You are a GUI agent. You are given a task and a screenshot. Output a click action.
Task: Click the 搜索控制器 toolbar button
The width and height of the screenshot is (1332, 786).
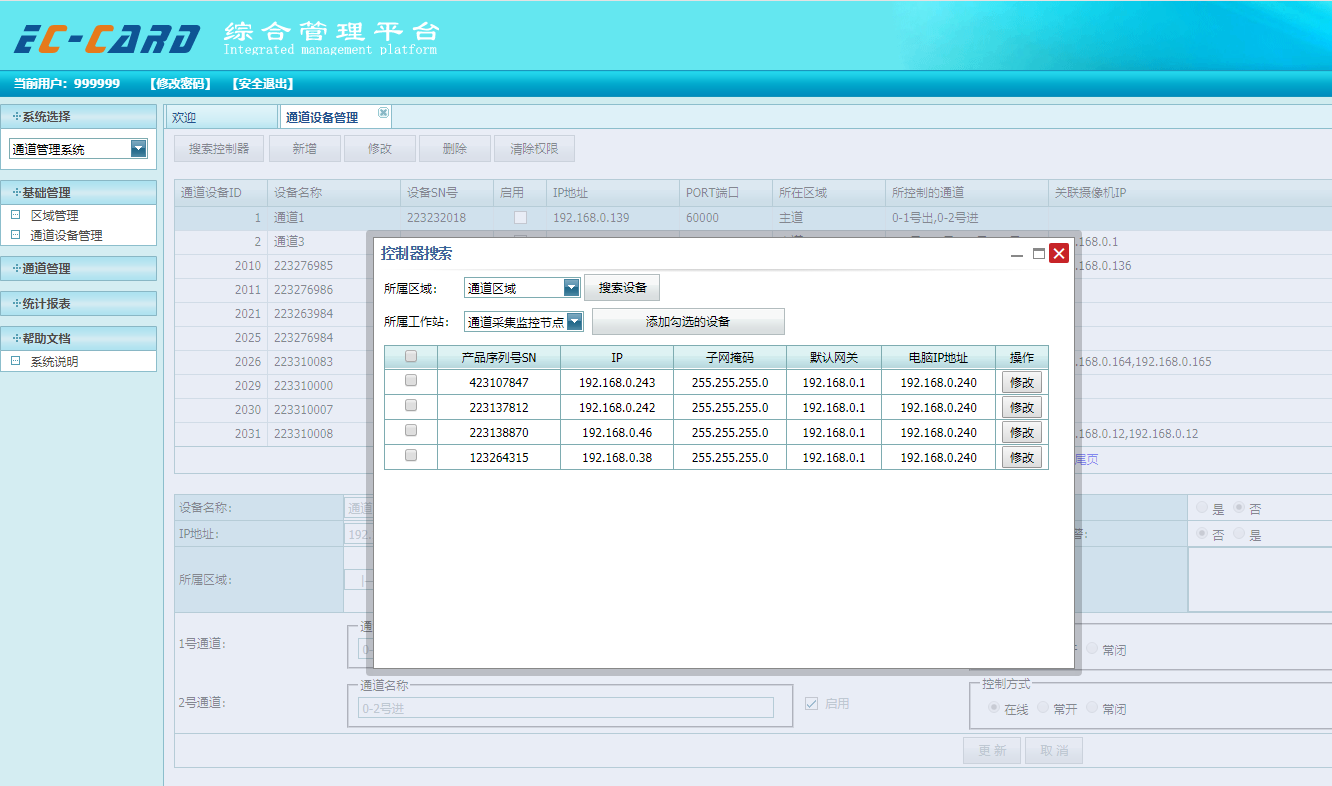[219, 149]
